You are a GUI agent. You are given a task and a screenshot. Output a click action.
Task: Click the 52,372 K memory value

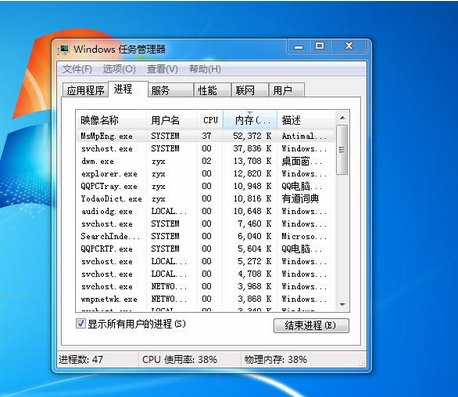(252, 136)
